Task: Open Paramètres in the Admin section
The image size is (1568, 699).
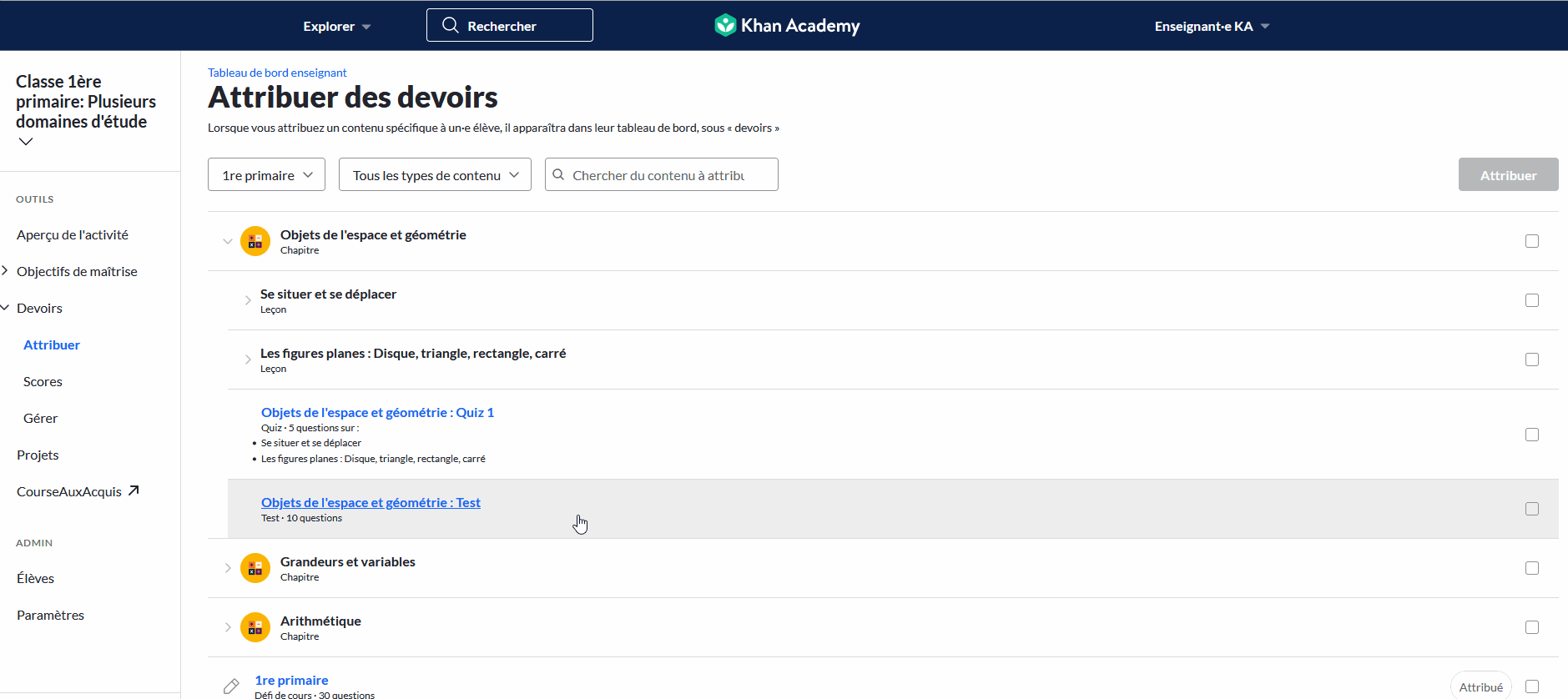Action: pos(50,615)
